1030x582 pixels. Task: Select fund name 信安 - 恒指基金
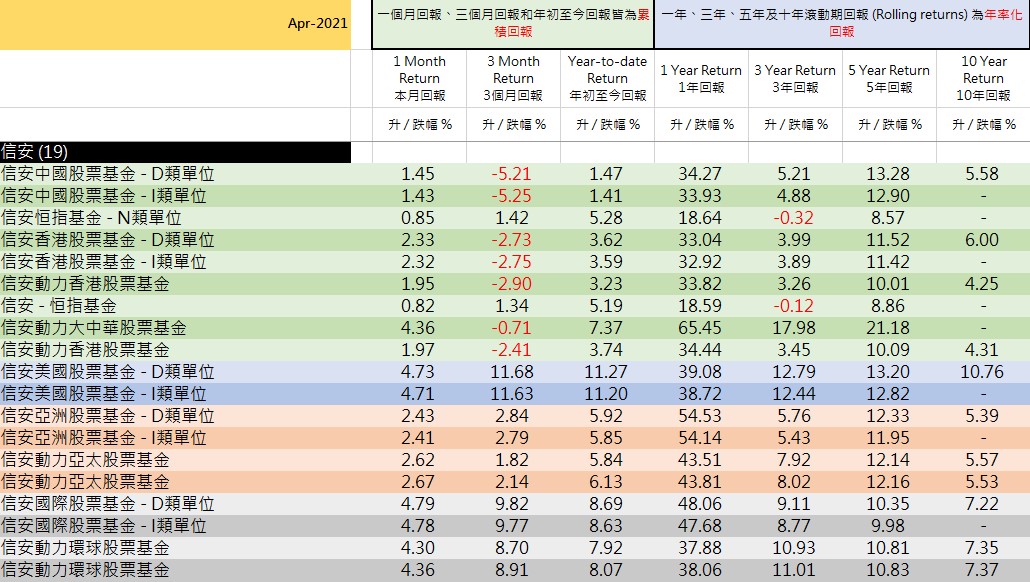[x=59, y=306]
